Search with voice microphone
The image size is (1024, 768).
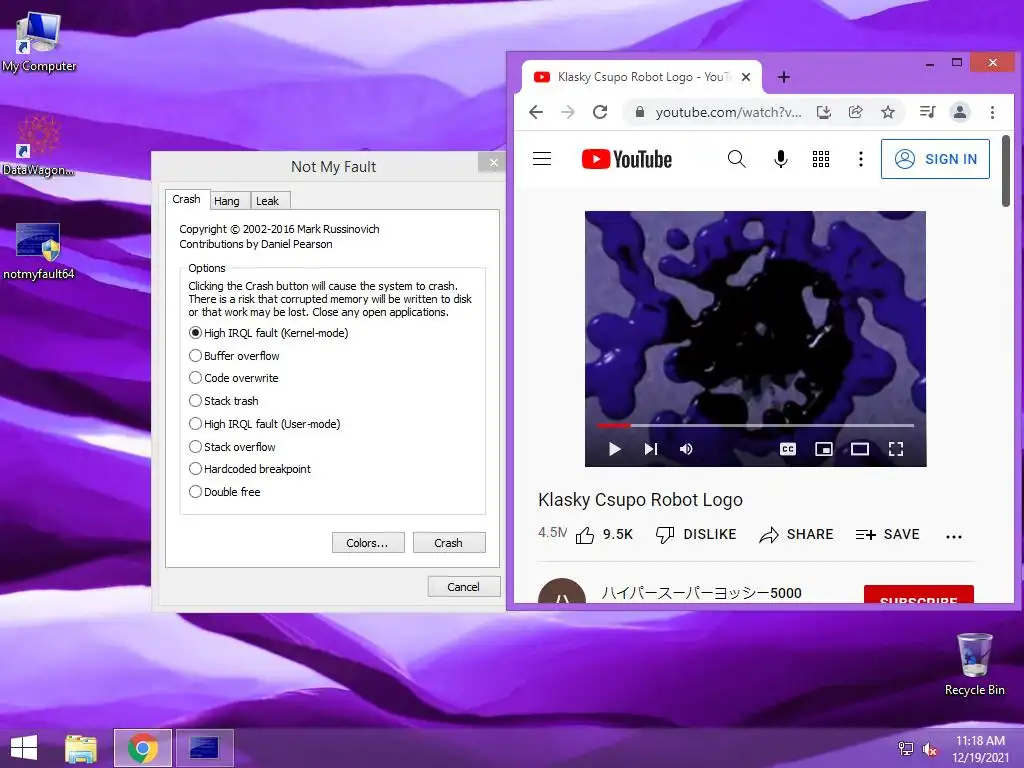(780, 159)
